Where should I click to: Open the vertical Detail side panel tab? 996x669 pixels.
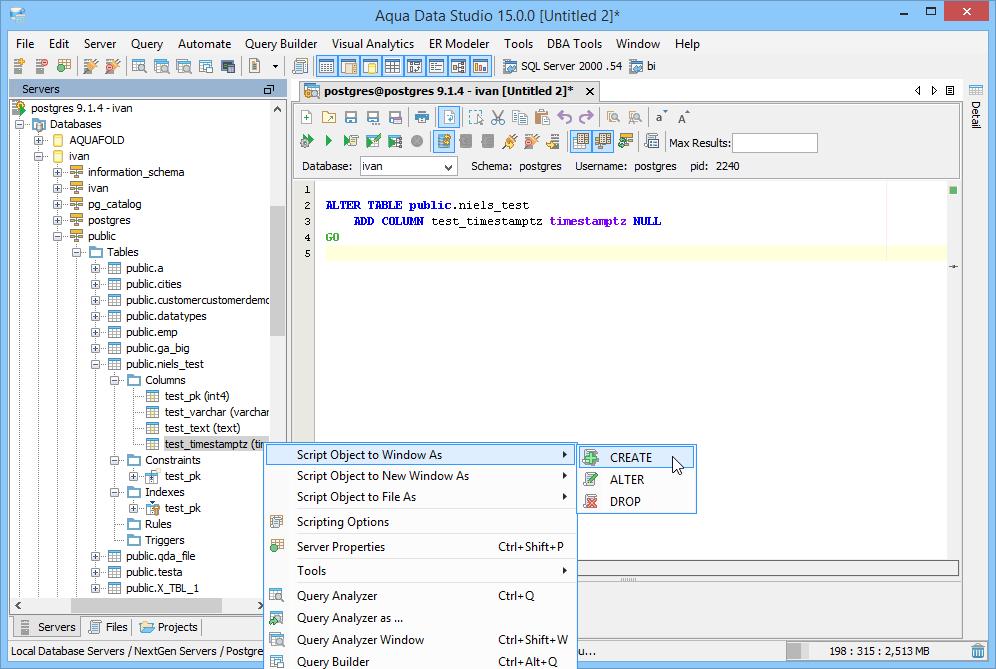976,107
